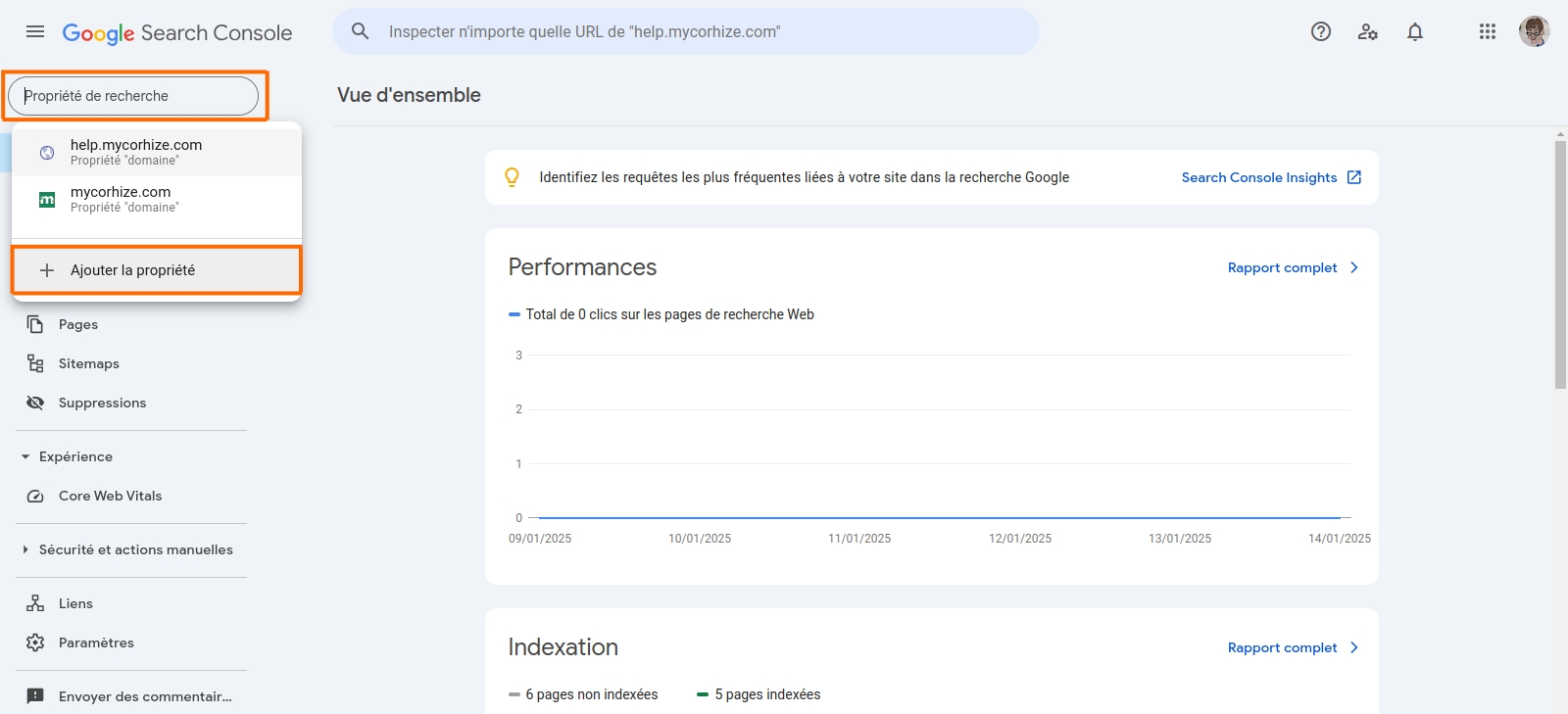The height and width of the screenshot is (714, 1568).
Task: Click the chevron beside Indexation Rapport complet
Action: click(1354, 647)
